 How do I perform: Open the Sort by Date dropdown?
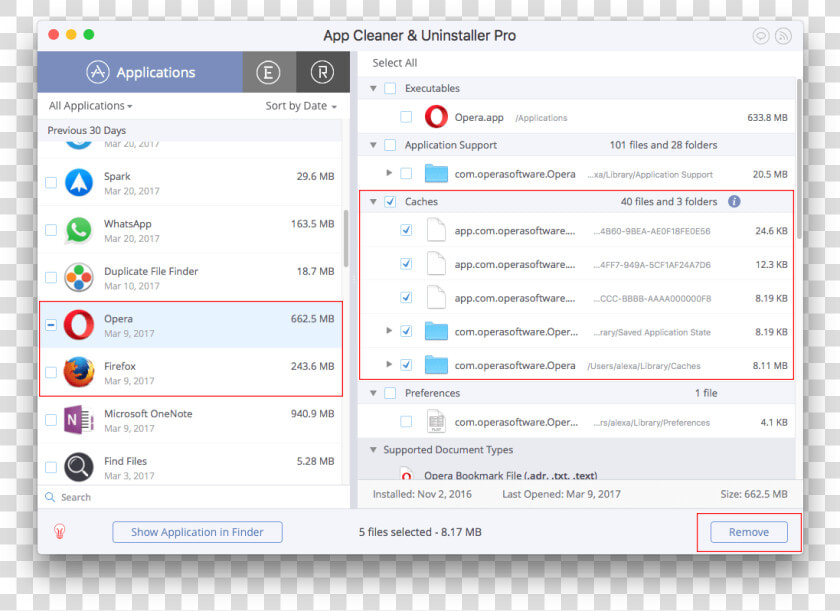pos(301,106)
